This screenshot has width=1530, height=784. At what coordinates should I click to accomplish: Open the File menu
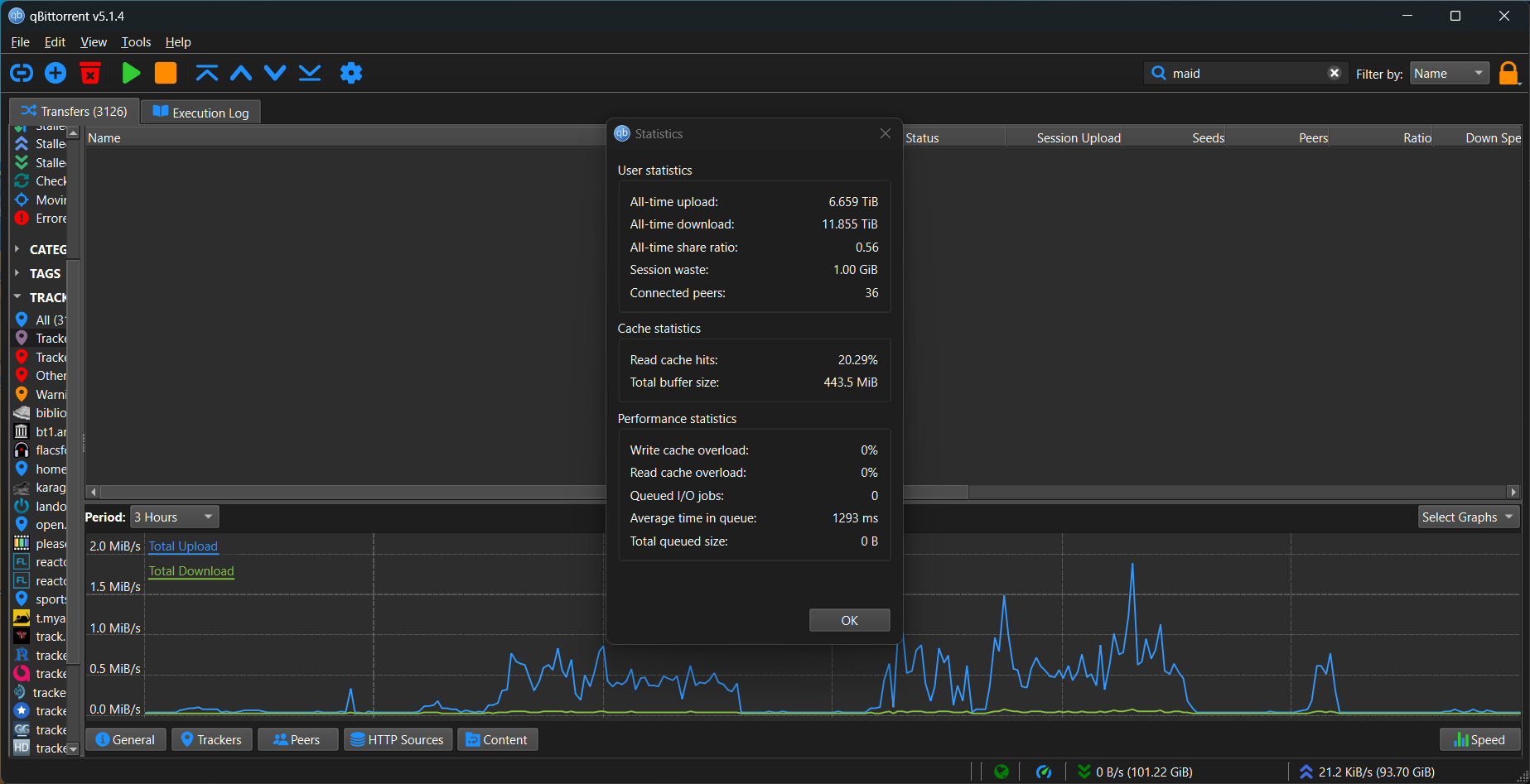click(x=21, y=42)
